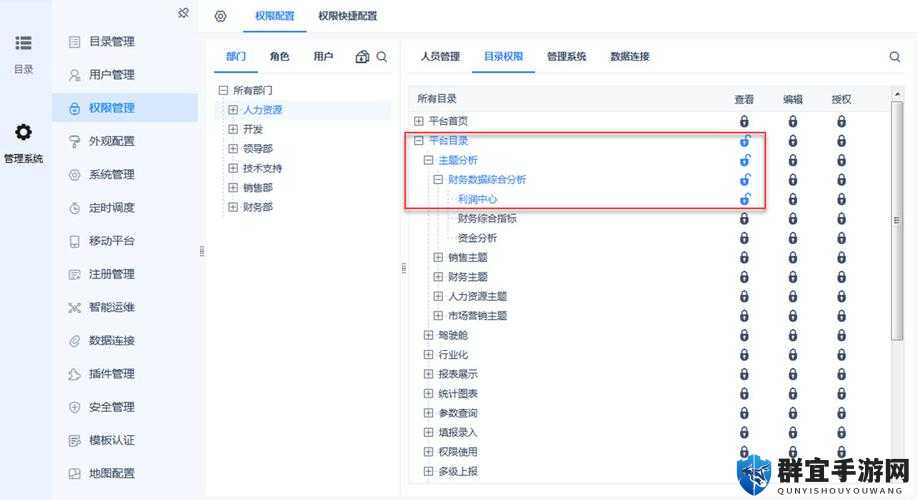This screenshot has width=917, height=500.
Task: Click the 安全管理 shield icon
Action: (74, 407)
